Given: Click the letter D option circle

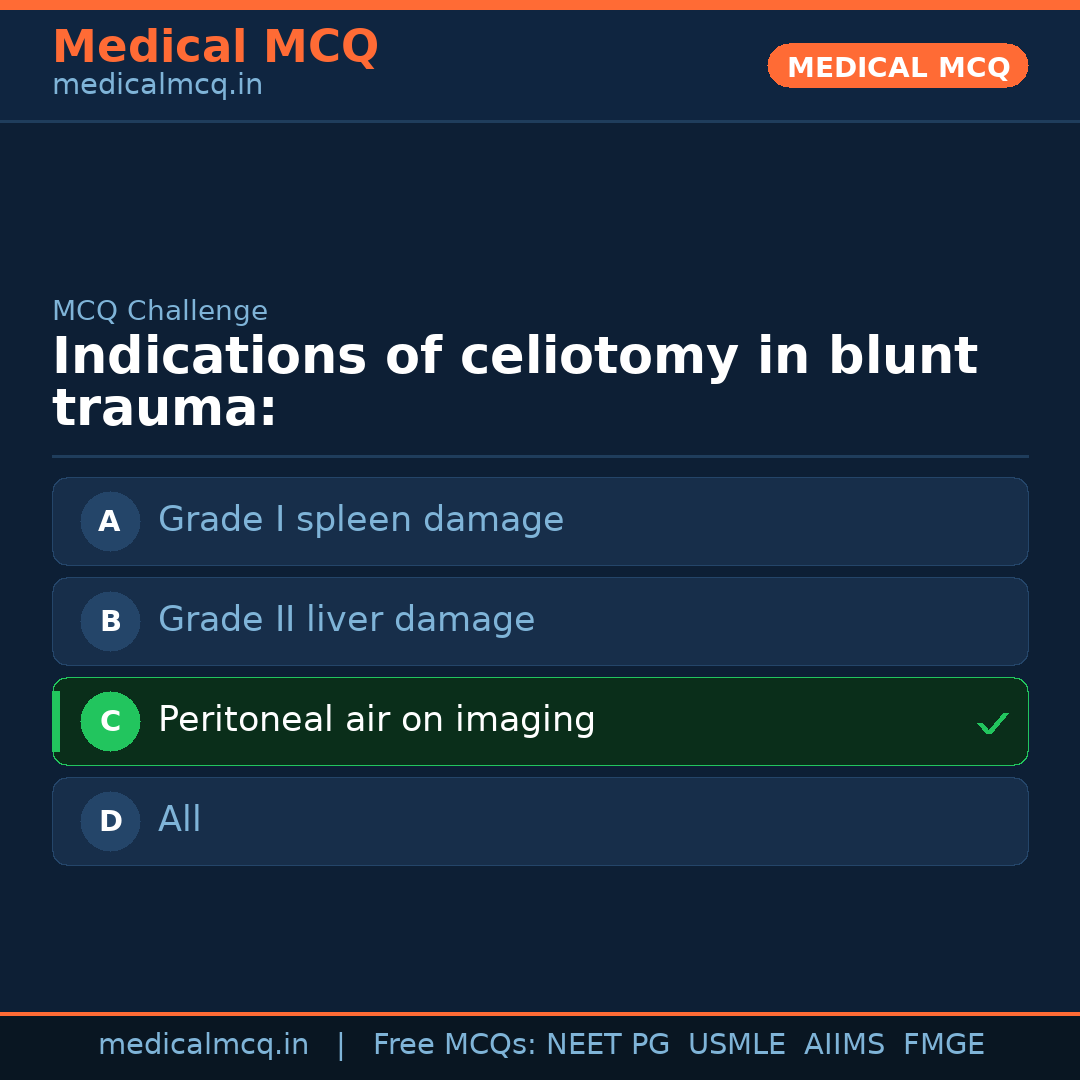Looking at the screenshot, I should pyautogui.click(x=110, y=821).
